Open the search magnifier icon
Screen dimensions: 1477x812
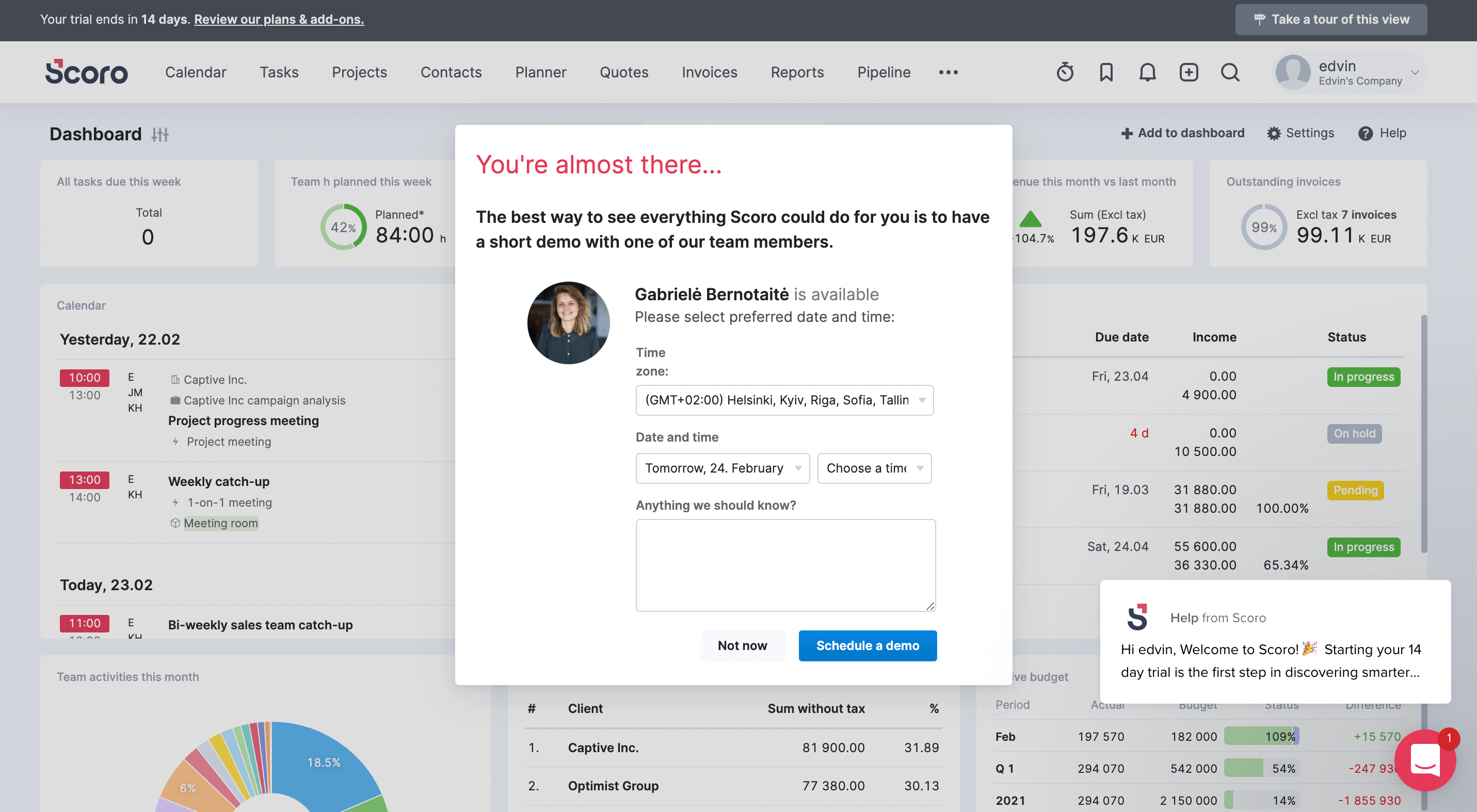click(x=1230, y=72)
